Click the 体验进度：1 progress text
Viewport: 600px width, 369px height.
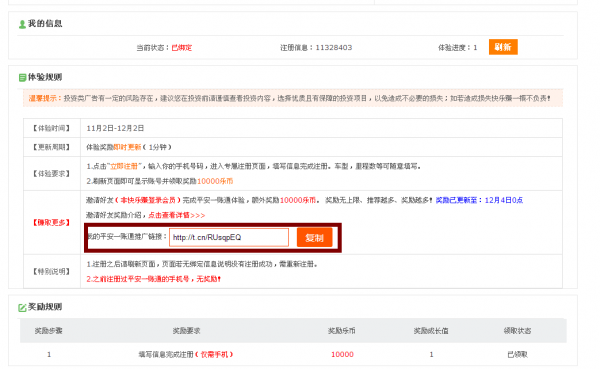(457, 48)
